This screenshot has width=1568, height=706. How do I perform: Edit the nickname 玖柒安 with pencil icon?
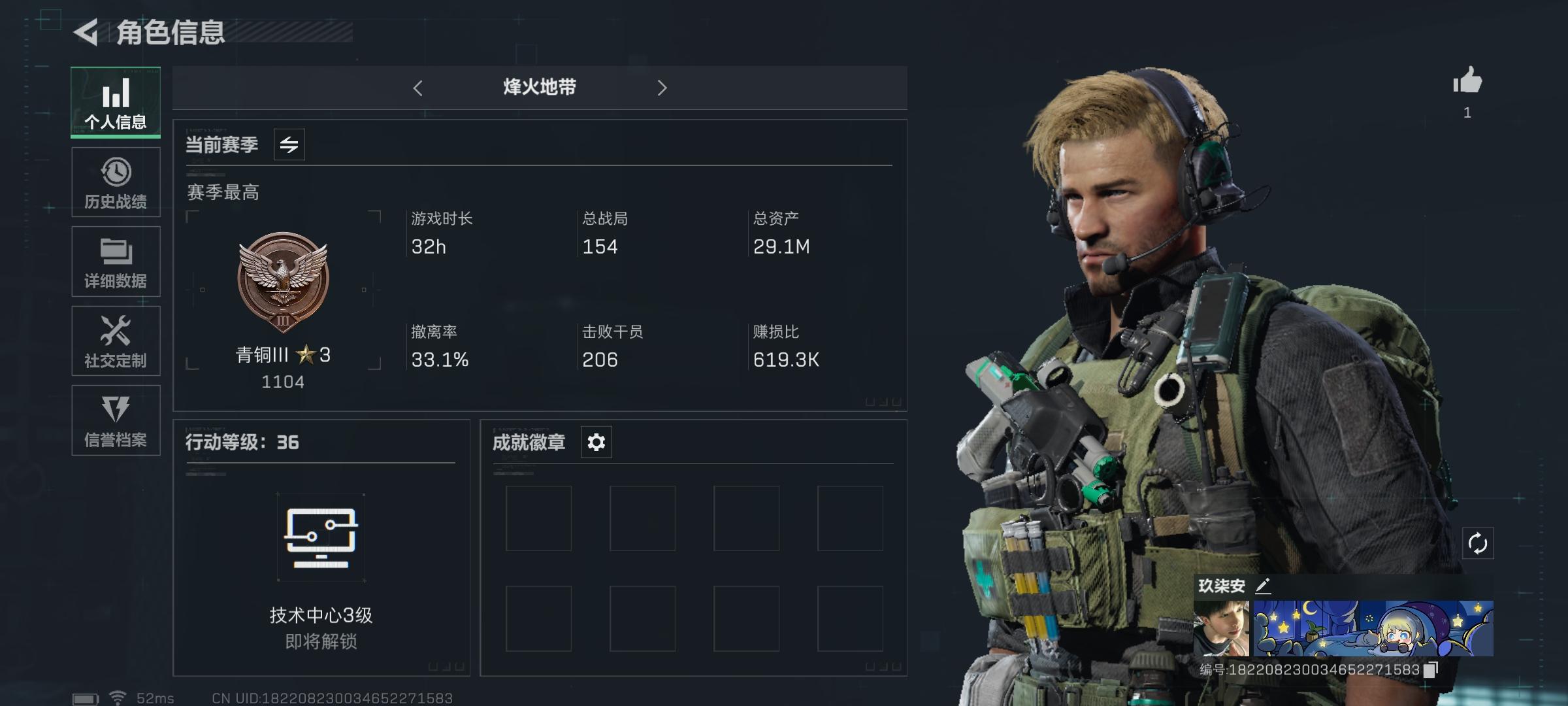tap(1263, 586)
